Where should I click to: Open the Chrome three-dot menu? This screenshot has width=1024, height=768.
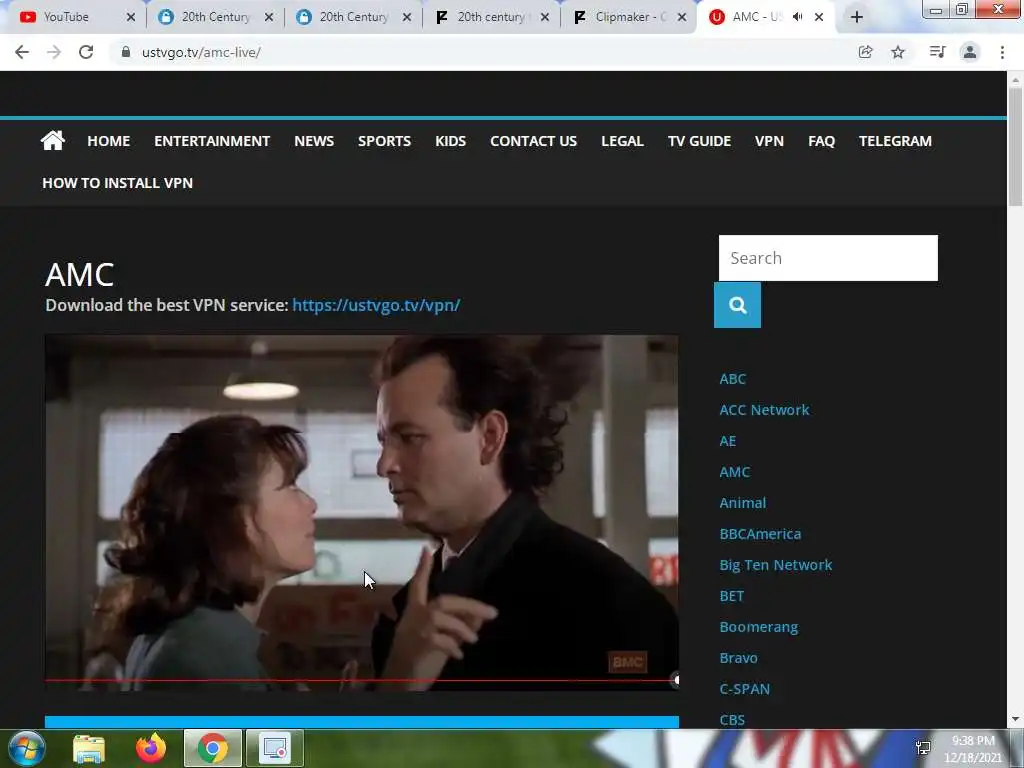pos(1002,52)
